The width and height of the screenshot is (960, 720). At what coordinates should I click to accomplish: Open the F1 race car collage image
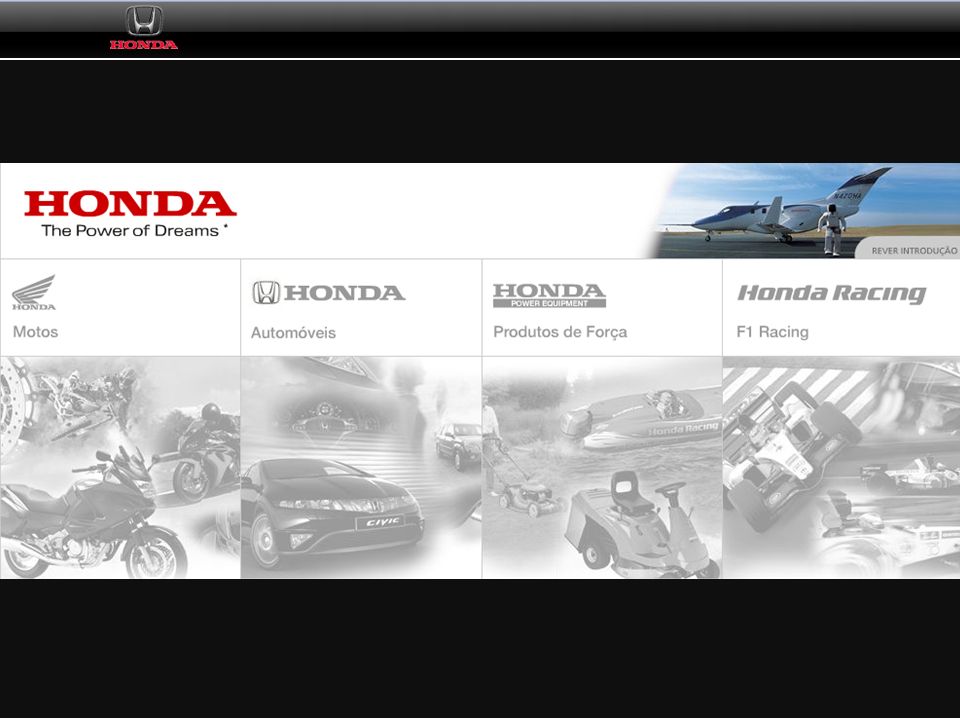[x=841, y=468]
